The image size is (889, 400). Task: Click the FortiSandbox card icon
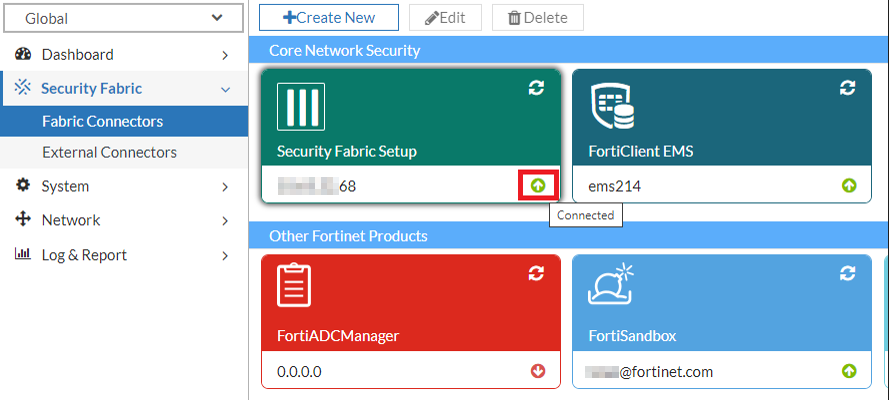(x=610, y=286)
